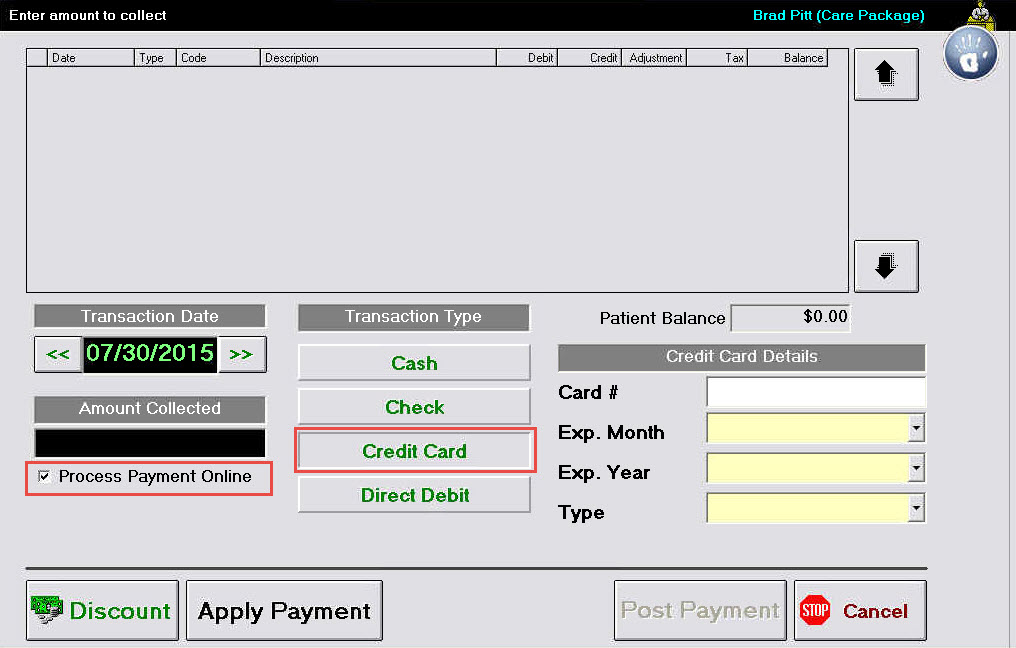The width and height of the screenshot is (1016, 648).
Task: Click the money icon on the Discount button
Action: [x=47, y=610]
